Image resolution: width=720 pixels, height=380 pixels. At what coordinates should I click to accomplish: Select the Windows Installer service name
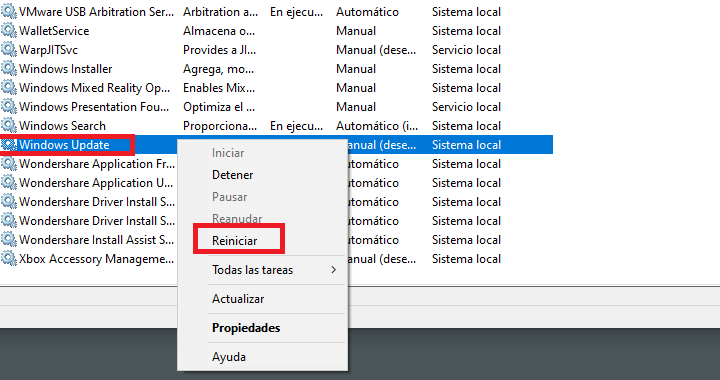coord(66,69)
